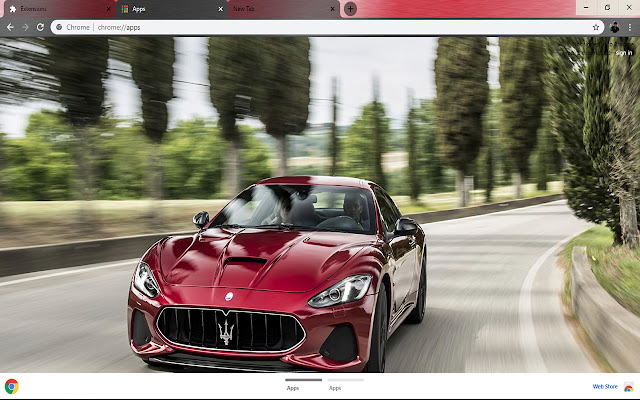Go forward with the forward arrow

25,27
